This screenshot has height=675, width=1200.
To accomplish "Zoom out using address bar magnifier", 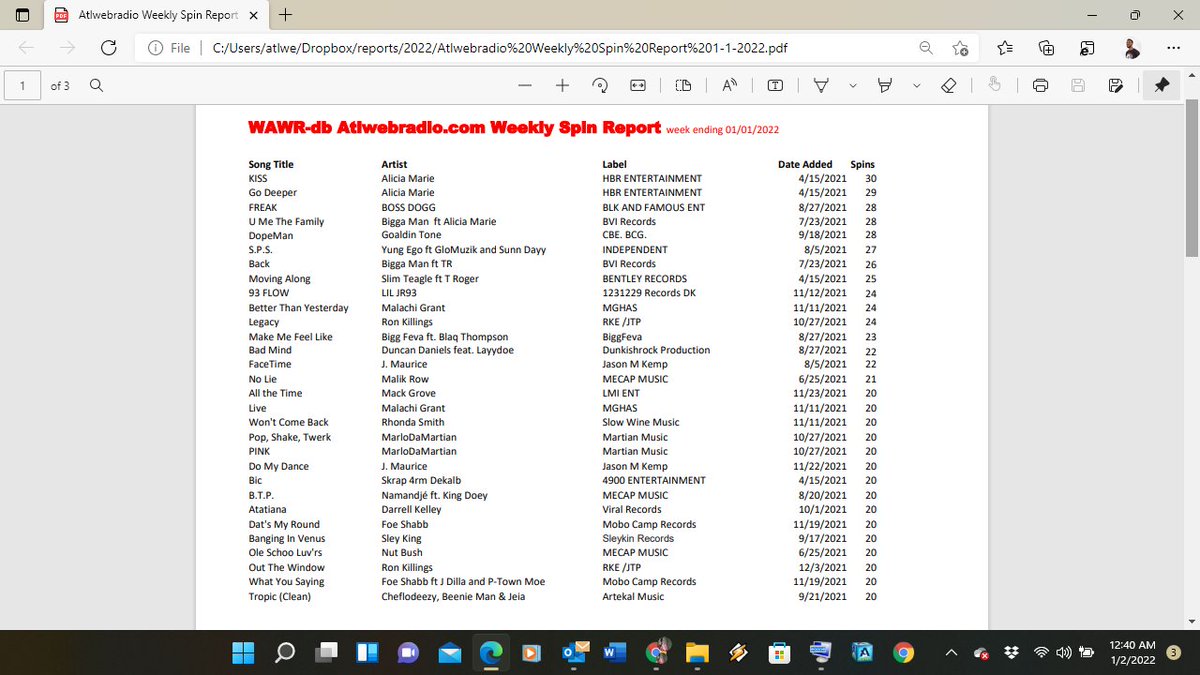I will (926, 48).
